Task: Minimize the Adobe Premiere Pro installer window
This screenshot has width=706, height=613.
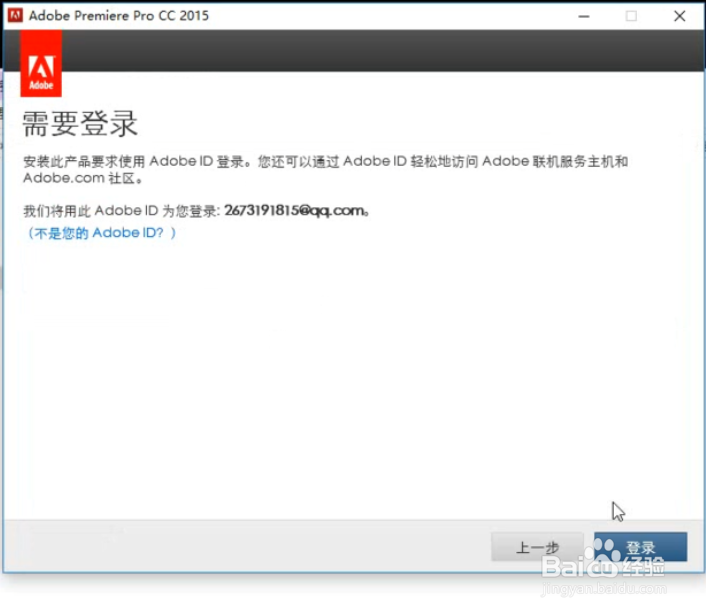Action: [x=584, y=16]
